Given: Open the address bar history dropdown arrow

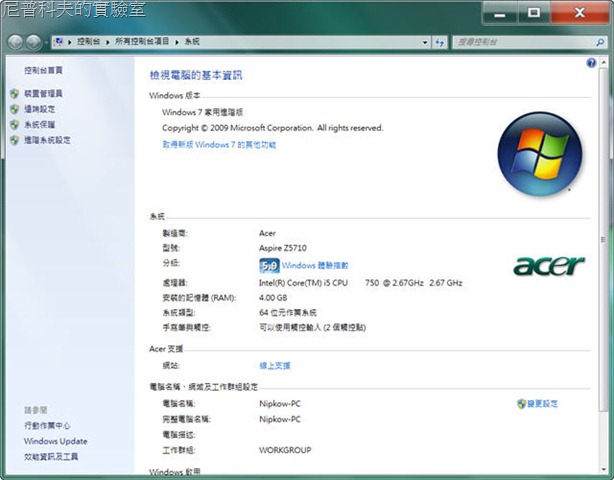Looking at the screenshot, I should point(425,42).
